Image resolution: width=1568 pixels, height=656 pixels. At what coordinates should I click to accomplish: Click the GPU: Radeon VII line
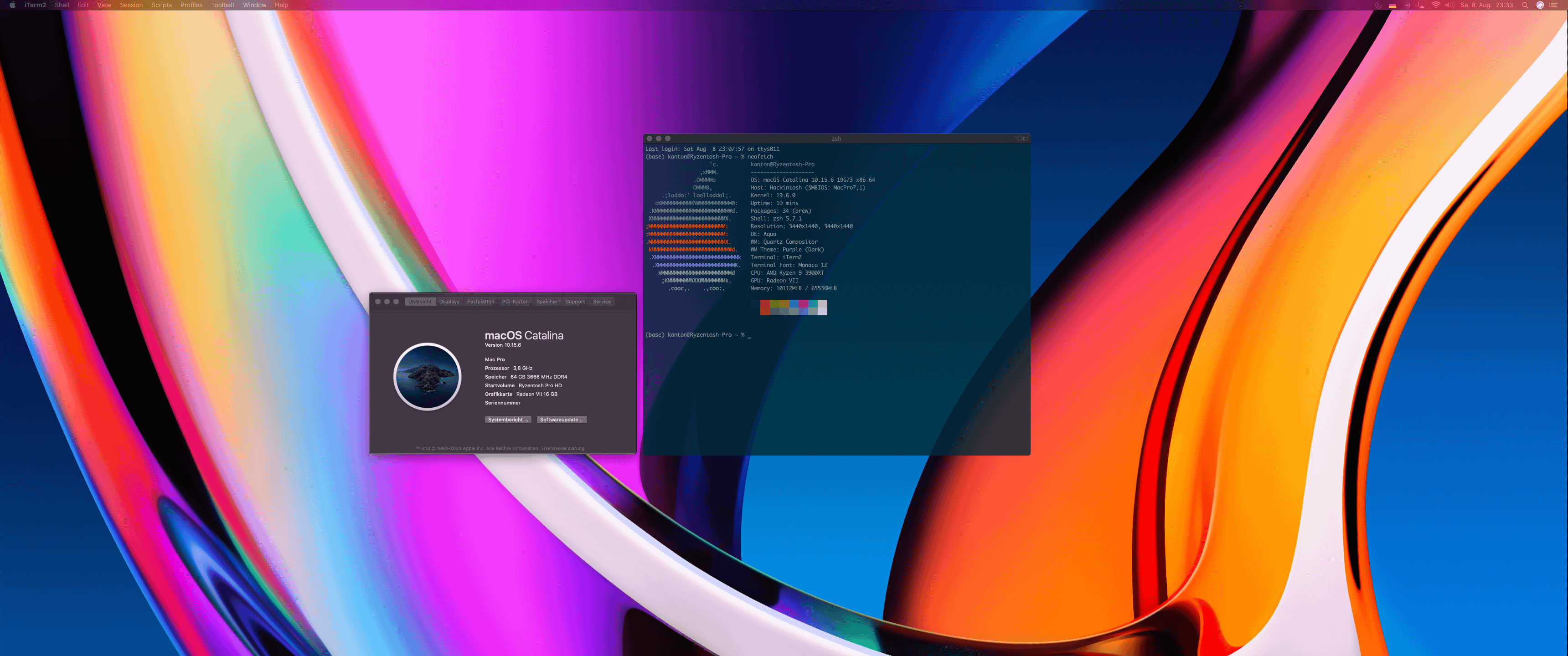pyautogui.click(x=774, y=281)
